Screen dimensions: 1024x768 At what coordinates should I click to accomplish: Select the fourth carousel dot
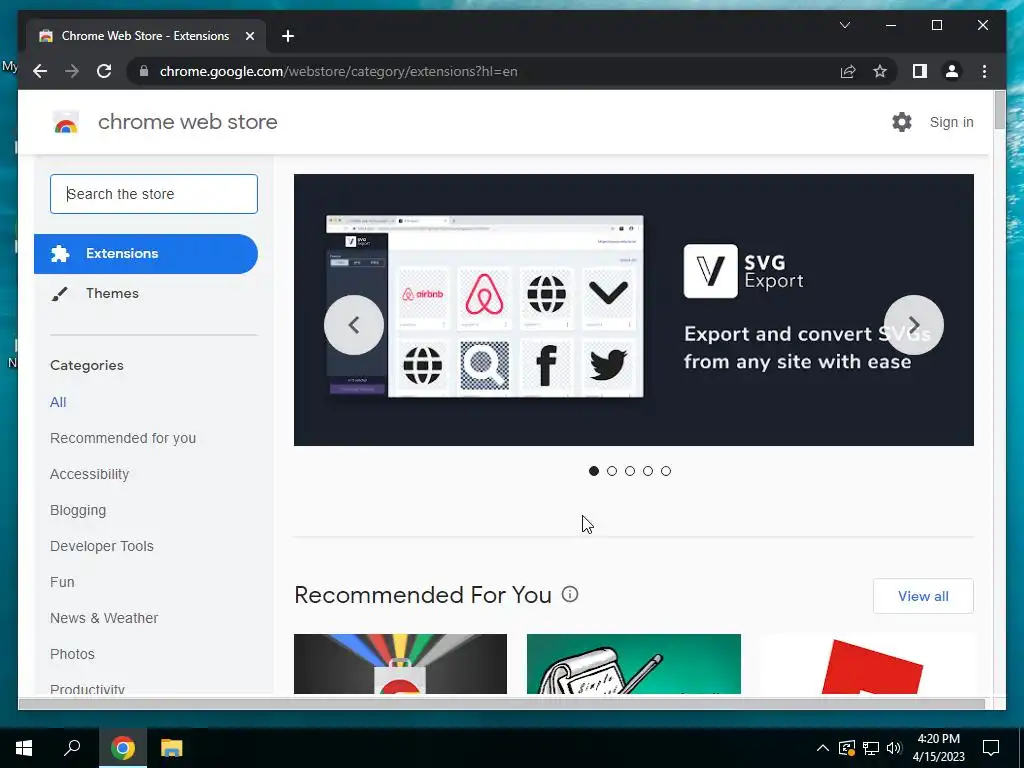pos(648,471)
